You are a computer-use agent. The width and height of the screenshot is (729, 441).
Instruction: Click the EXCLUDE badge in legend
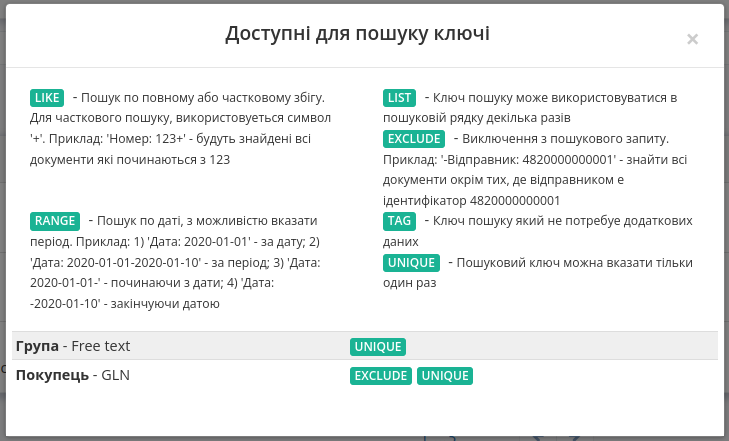[414, 139]
